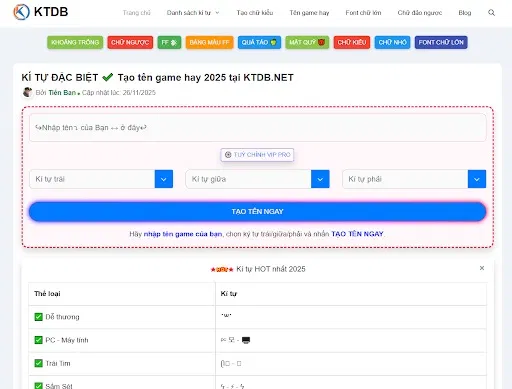The image size is (512, 389).
Task: Click the MẶT QUỶ button
Action: [307, 42]
